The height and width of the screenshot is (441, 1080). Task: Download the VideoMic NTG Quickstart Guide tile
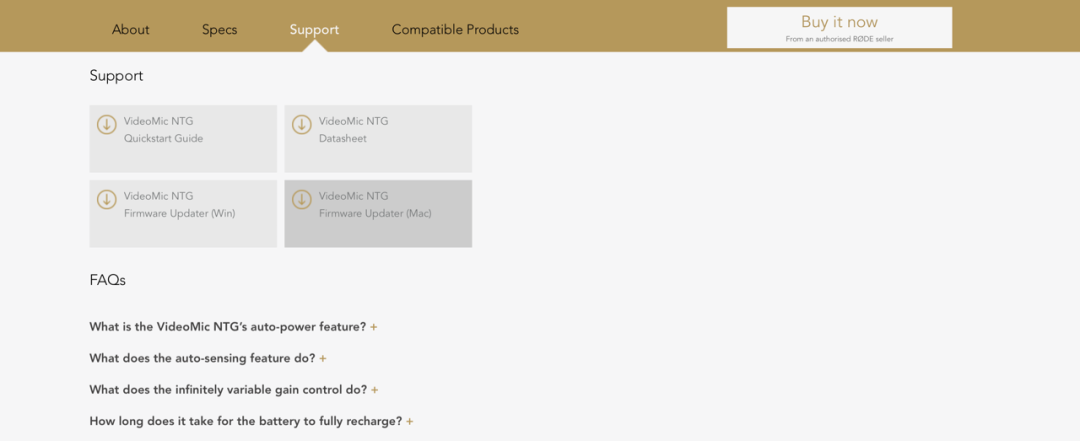(x=183, y=139)
